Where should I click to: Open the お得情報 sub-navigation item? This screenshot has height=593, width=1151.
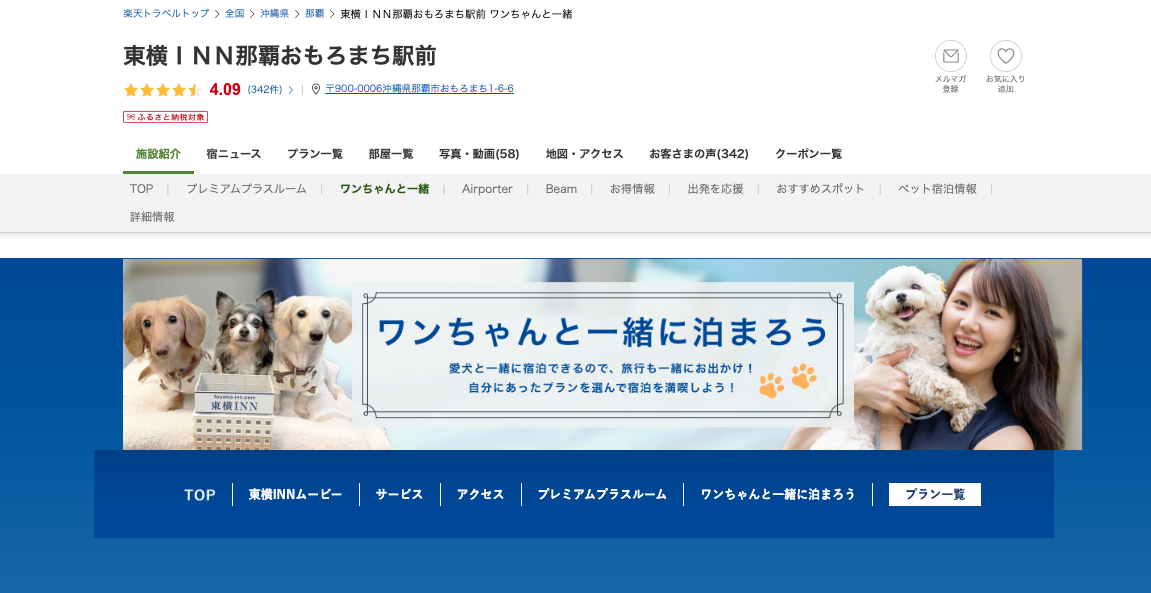[632, 189]
